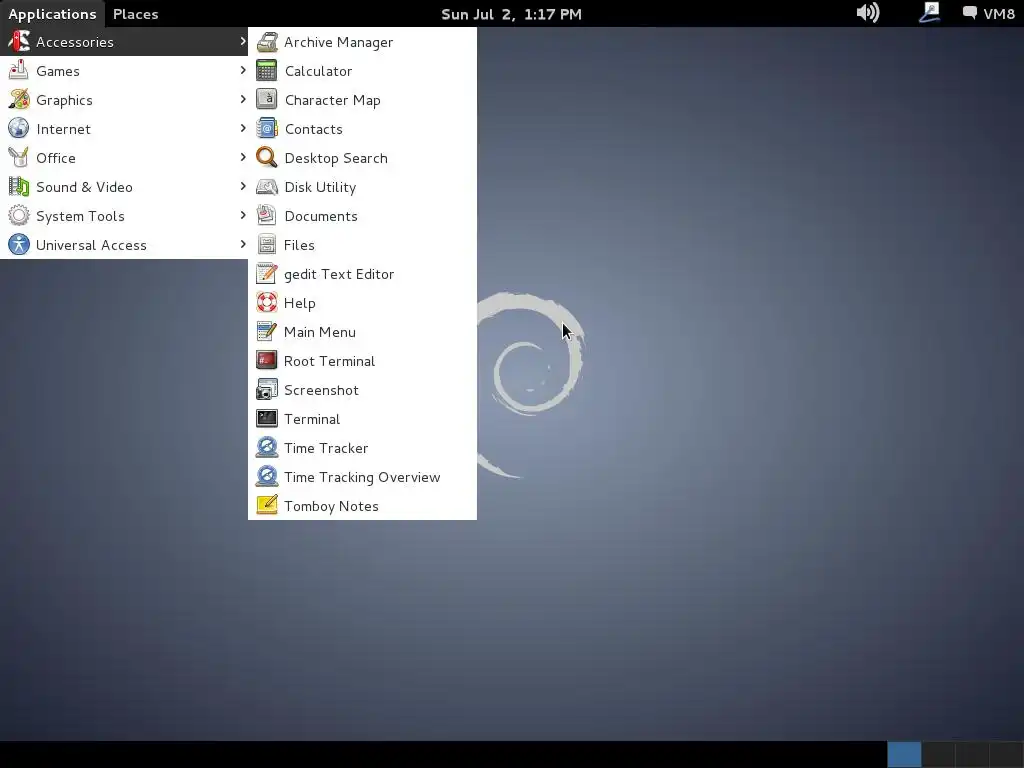Launch Calculator from its label
This screenshot has height=768, width=1024.
[x=319, y=71]
